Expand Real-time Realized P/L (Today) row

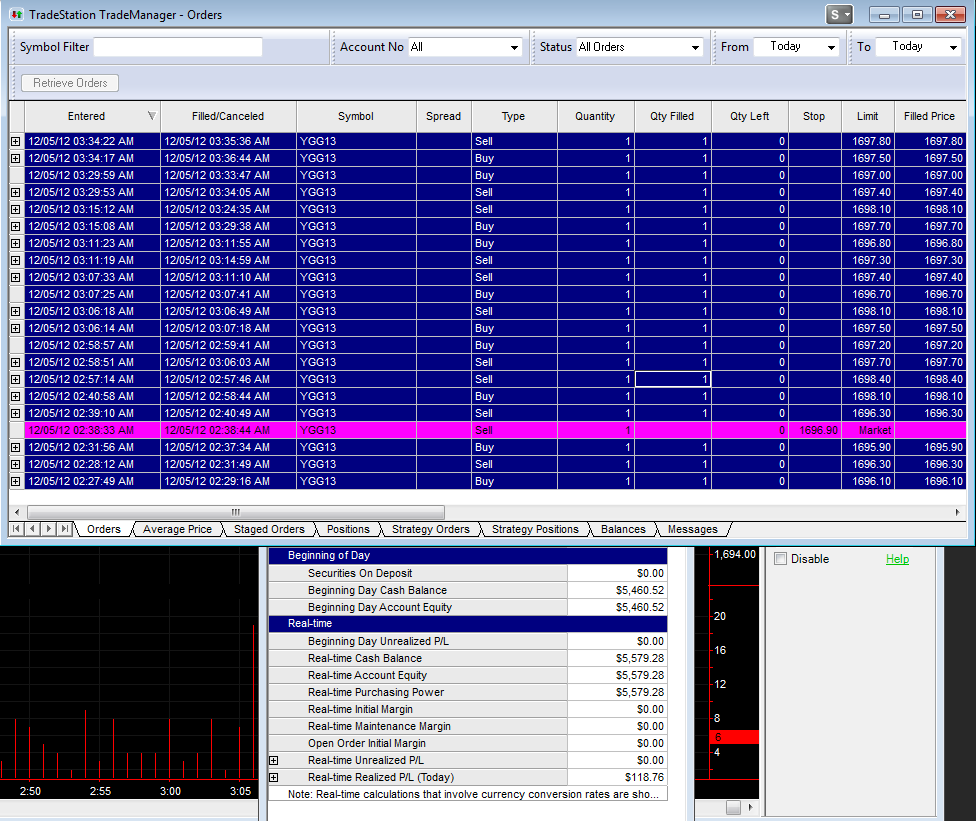point(273,777)
